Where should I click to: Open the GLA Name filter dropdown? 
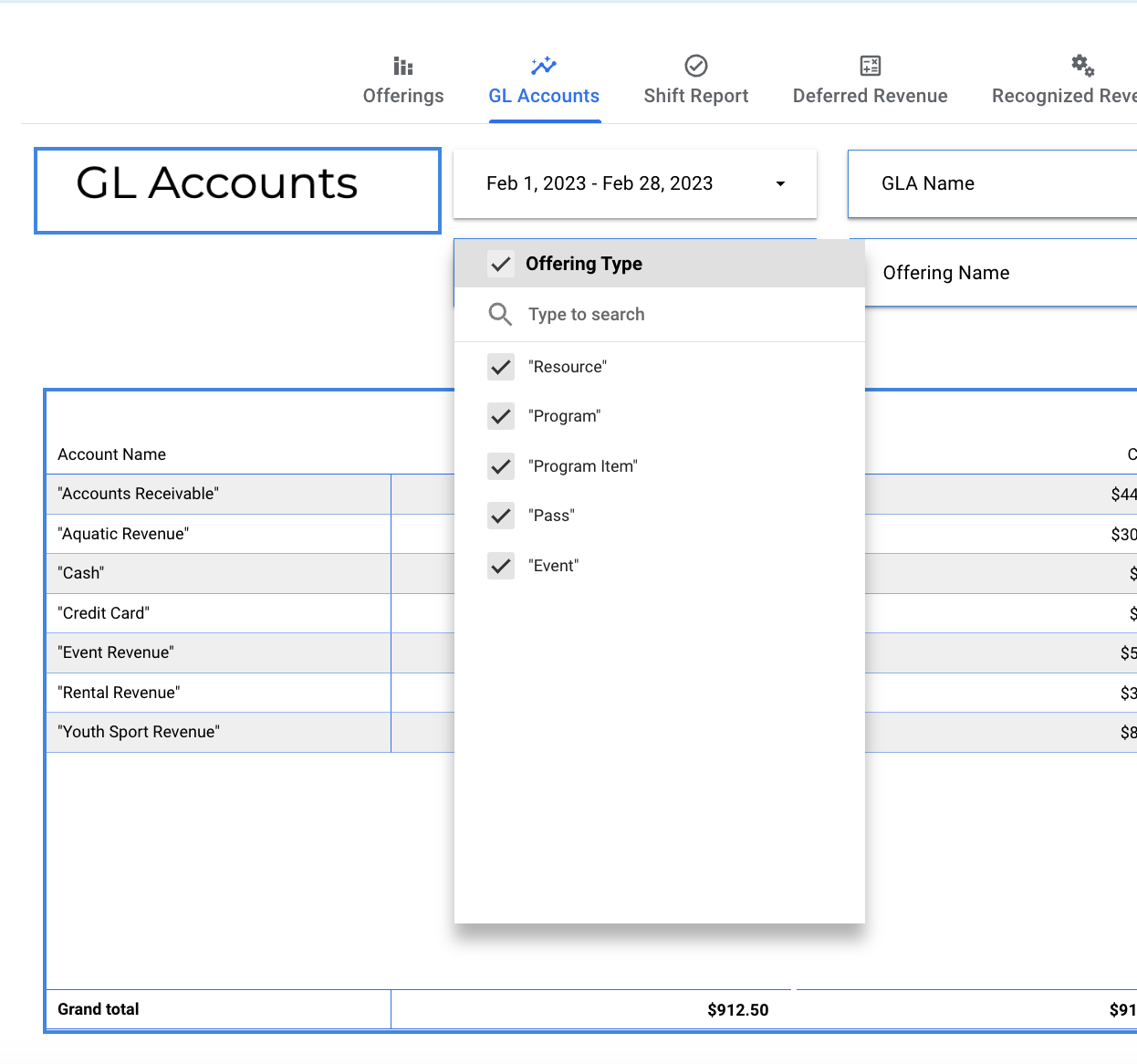(x=993, y=183)
